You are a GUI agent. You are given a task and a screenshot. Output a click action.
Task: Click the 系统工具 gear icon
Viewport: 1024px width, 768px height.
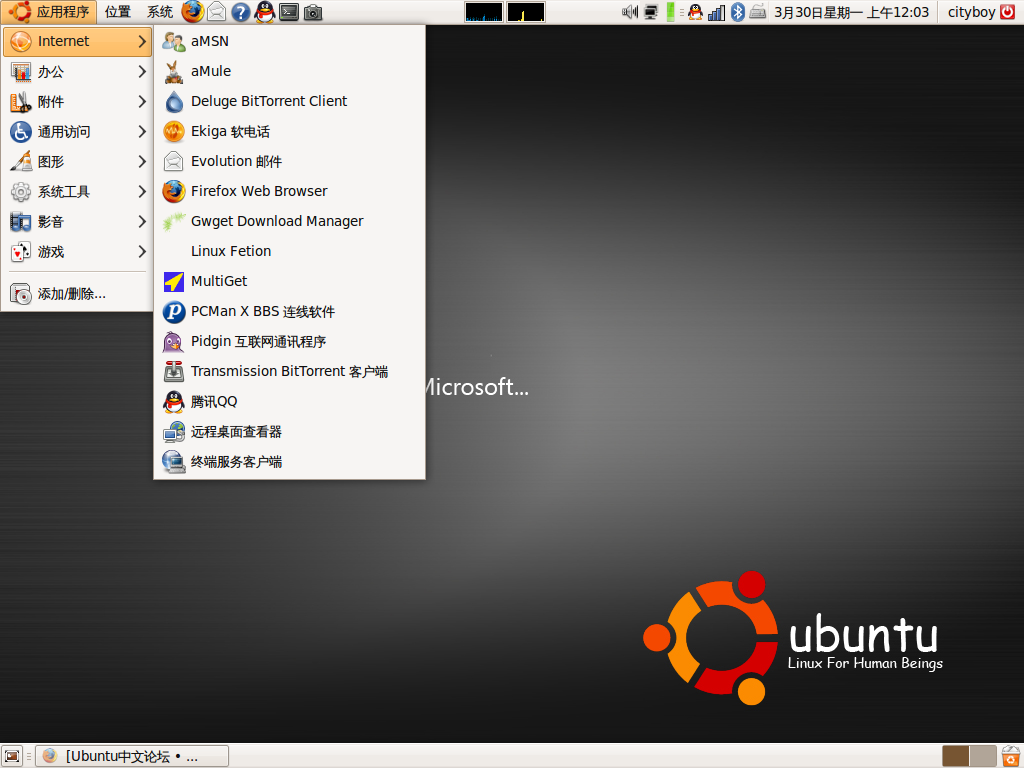click(21, 191)
